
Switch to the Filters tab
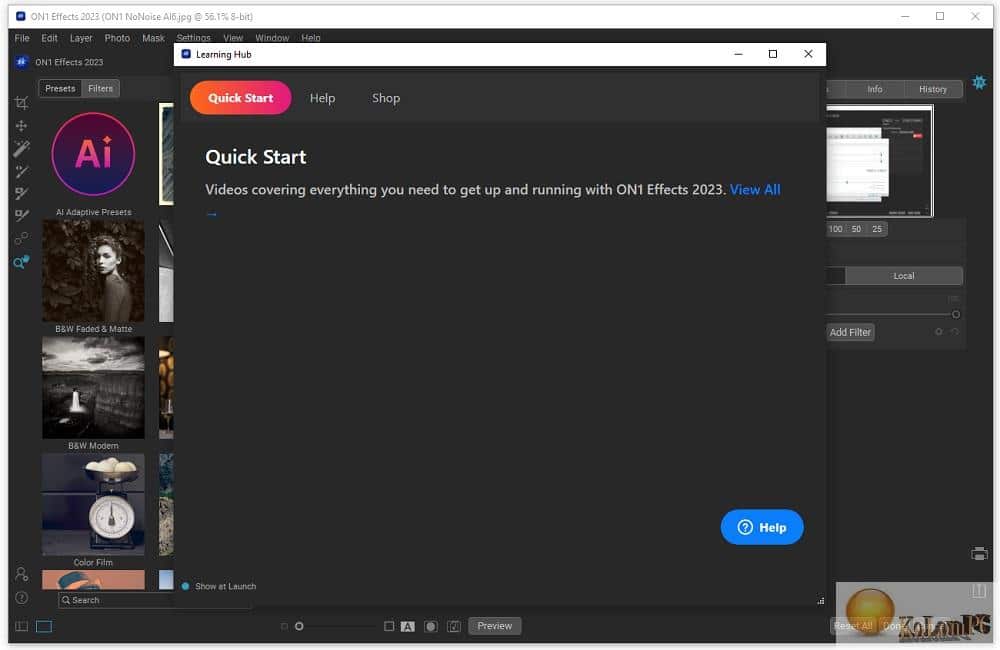click(100, 89)
